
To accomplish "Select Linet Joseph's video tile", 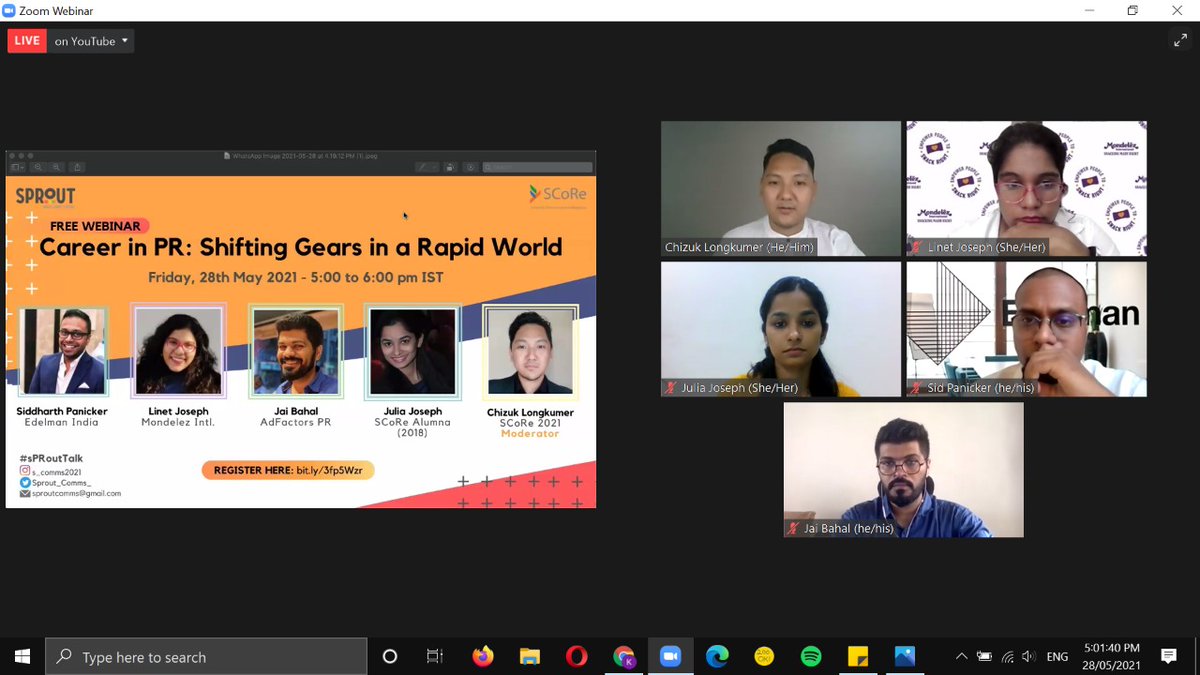I will point(1026,188).
